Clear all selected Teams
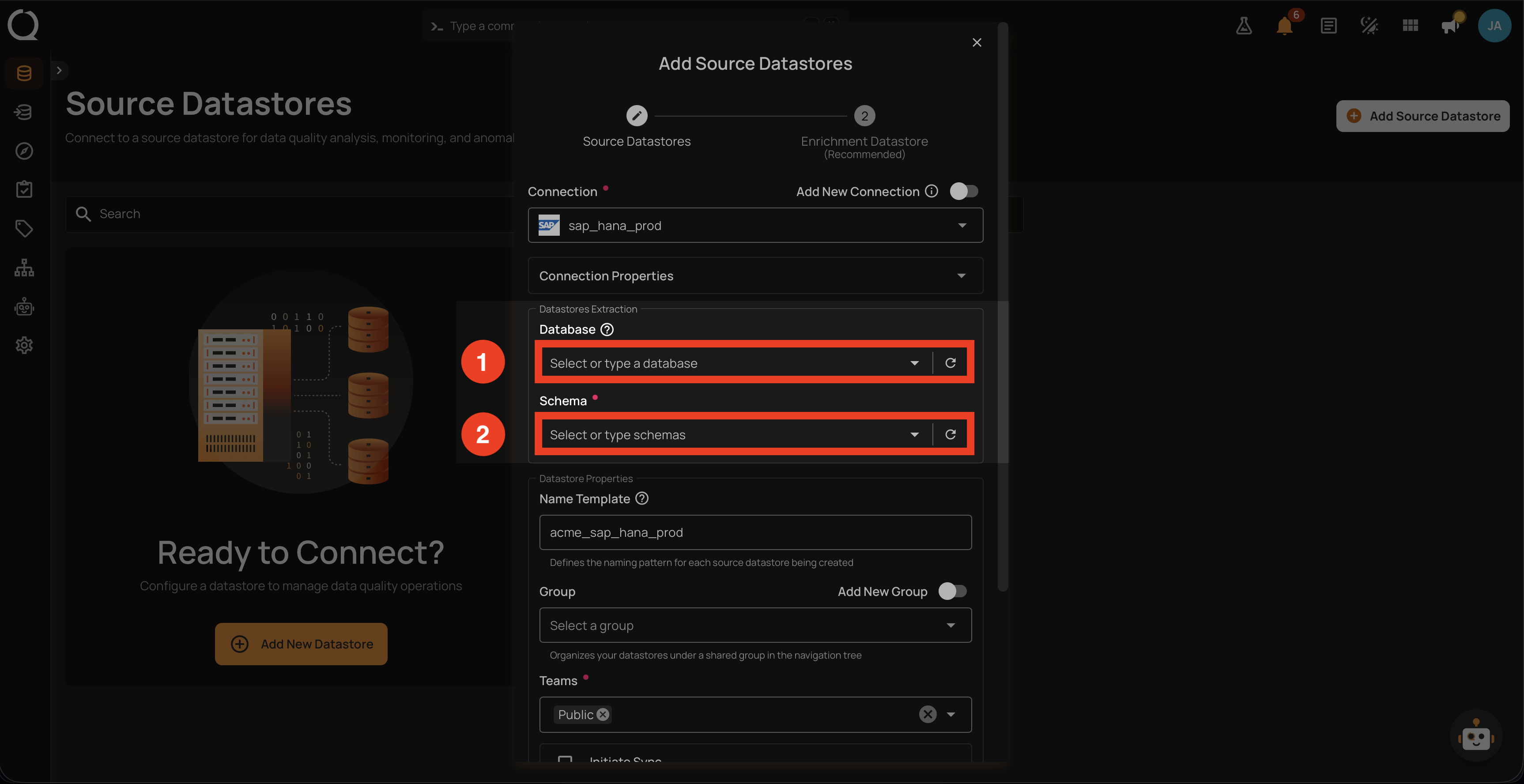The image size is (1524, 784). 928,714
